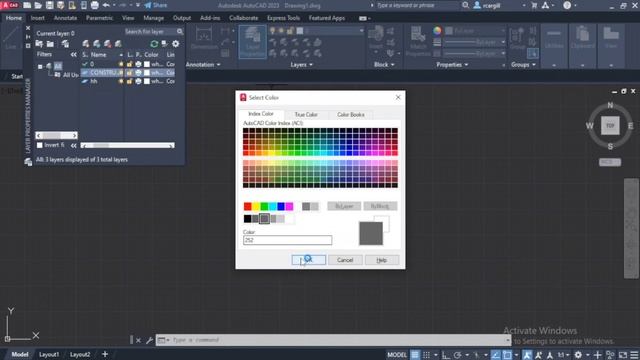Click the Undo arrow in quick access toolbar
640x360 pixels.
[106, 5]
